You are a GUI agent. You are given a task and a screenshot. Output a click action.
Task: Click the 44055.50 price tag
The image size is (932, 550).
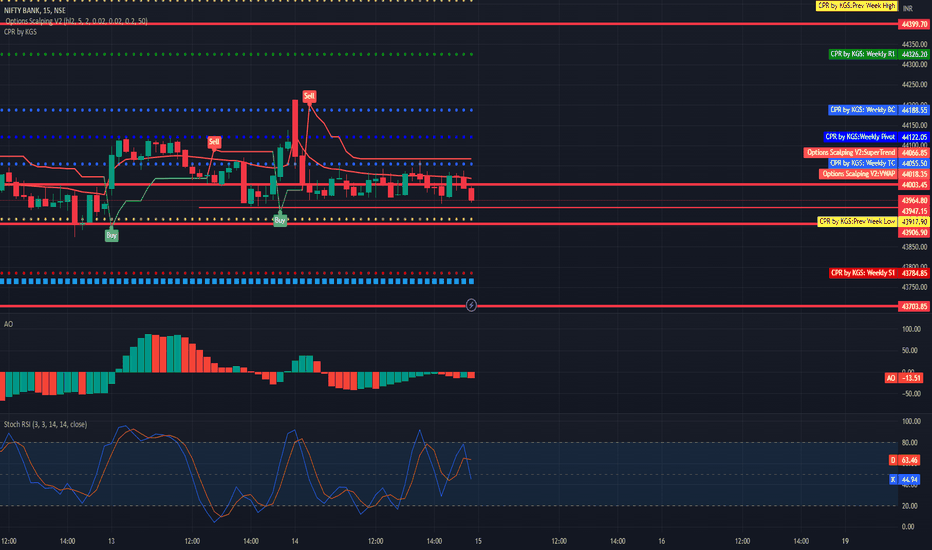pos(914,163)
